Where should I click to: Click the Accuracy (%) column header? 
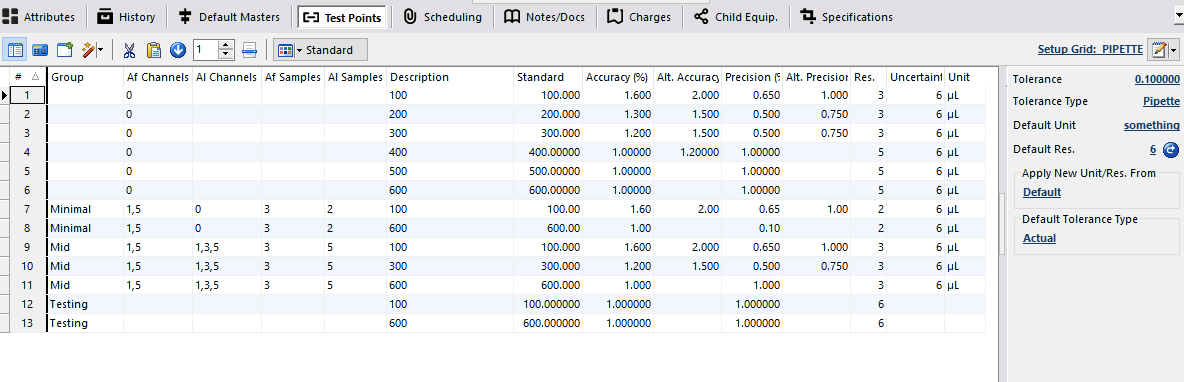[618, 77]
